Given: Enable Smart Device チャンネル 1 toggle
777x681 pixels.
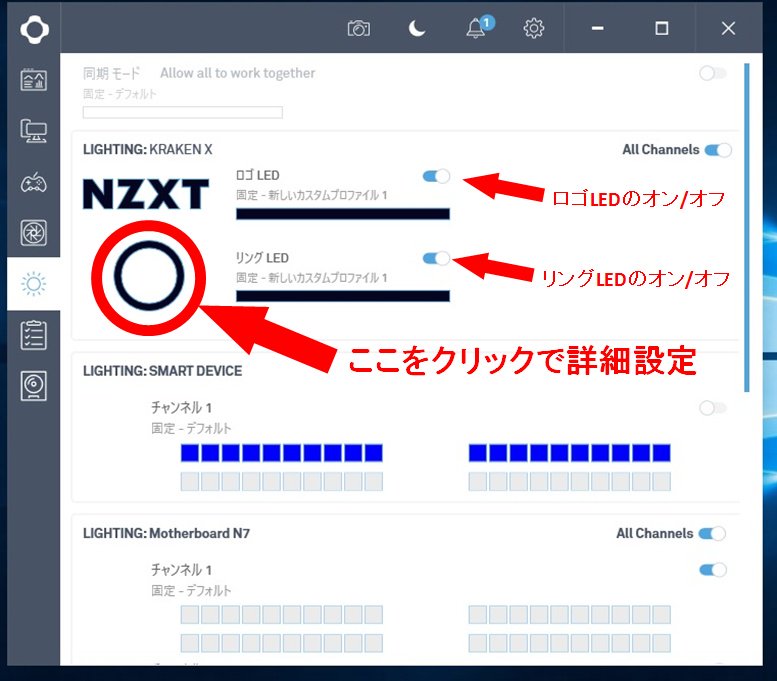Looking at the screenshot, I should [713, 408].
